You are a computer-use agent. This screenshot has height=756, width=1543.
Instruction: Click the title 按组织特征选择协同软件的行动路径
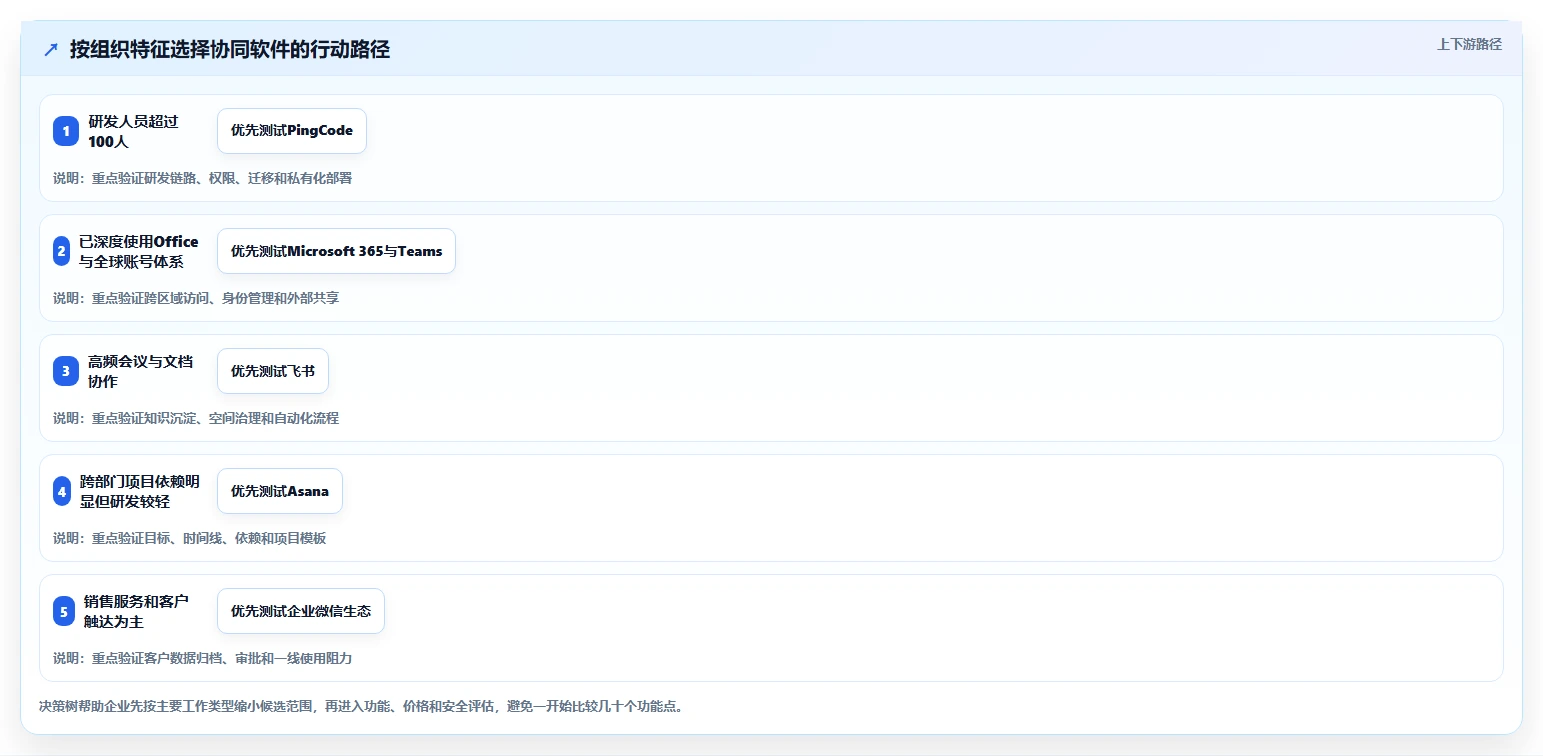point(230,50)
